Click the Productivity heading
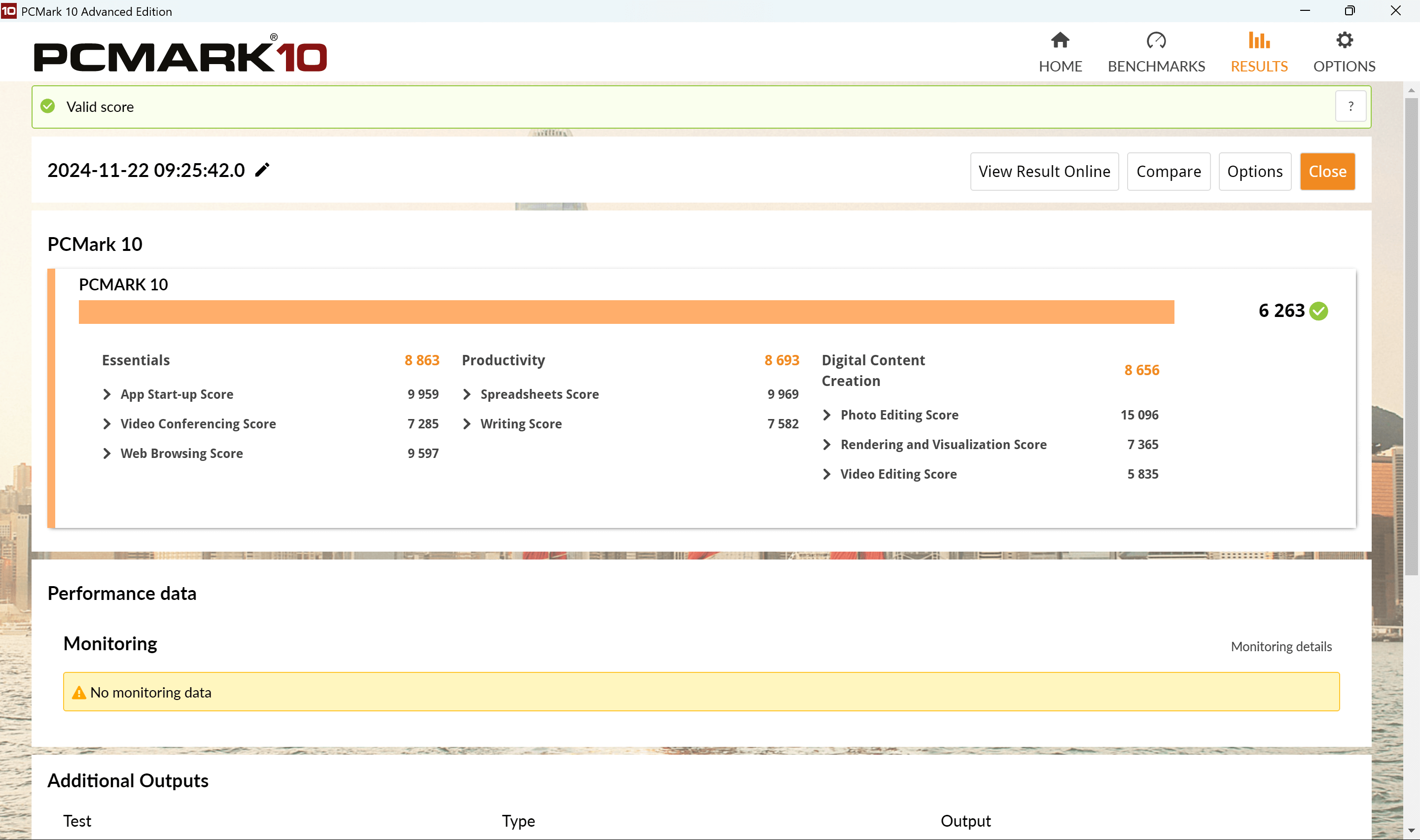The image size is (1420, 840). [503, 360]
